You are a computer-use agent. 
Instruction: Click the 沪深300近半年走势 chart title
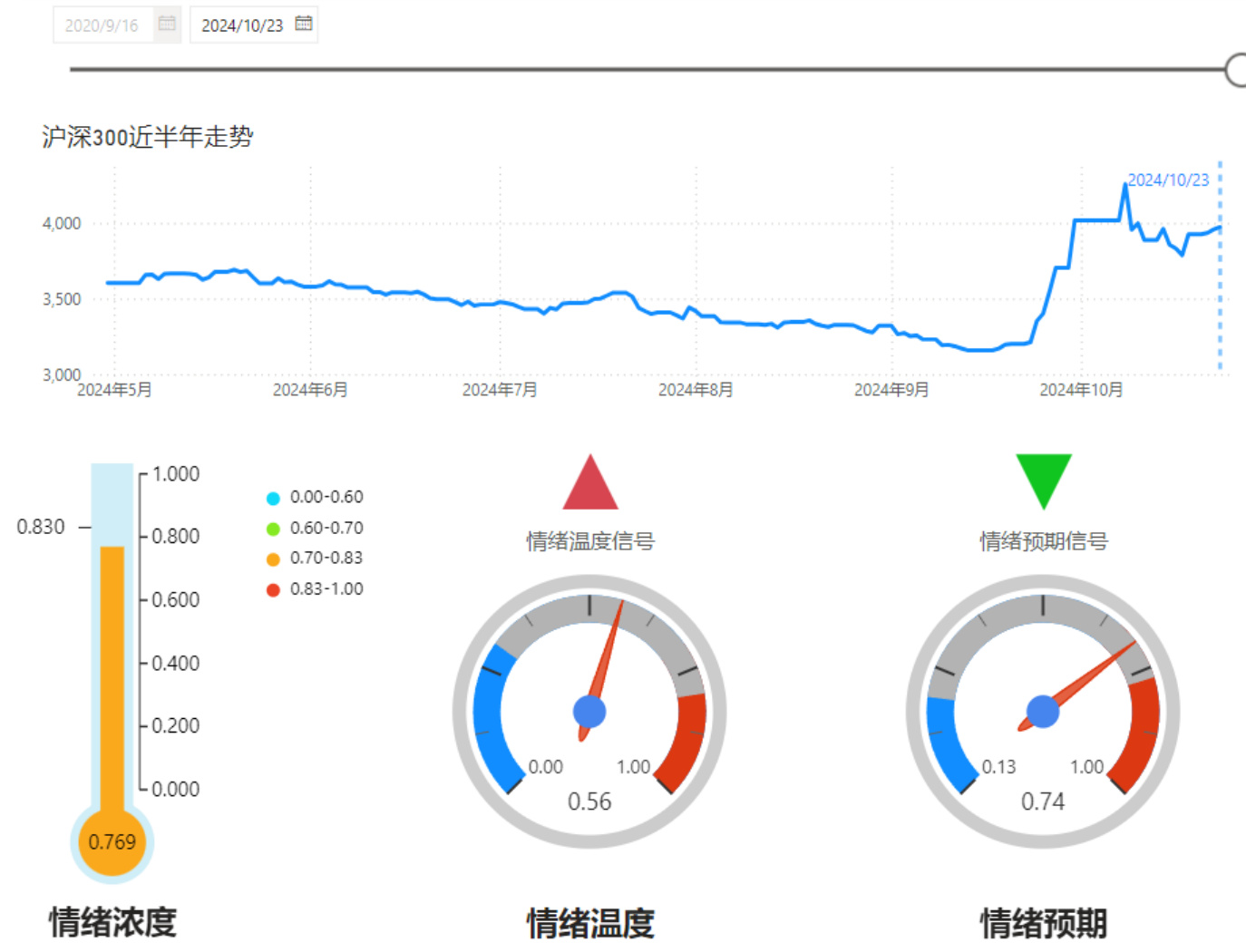(x=148, y=137)
